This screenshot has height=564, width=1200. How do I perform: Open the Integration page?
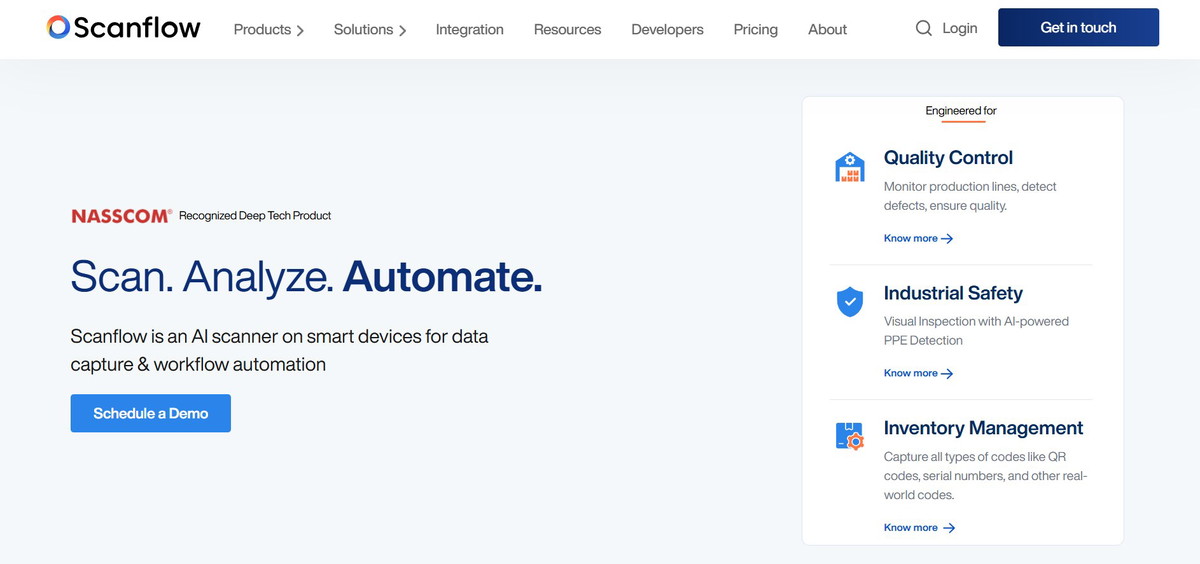(x=470, y=30)
